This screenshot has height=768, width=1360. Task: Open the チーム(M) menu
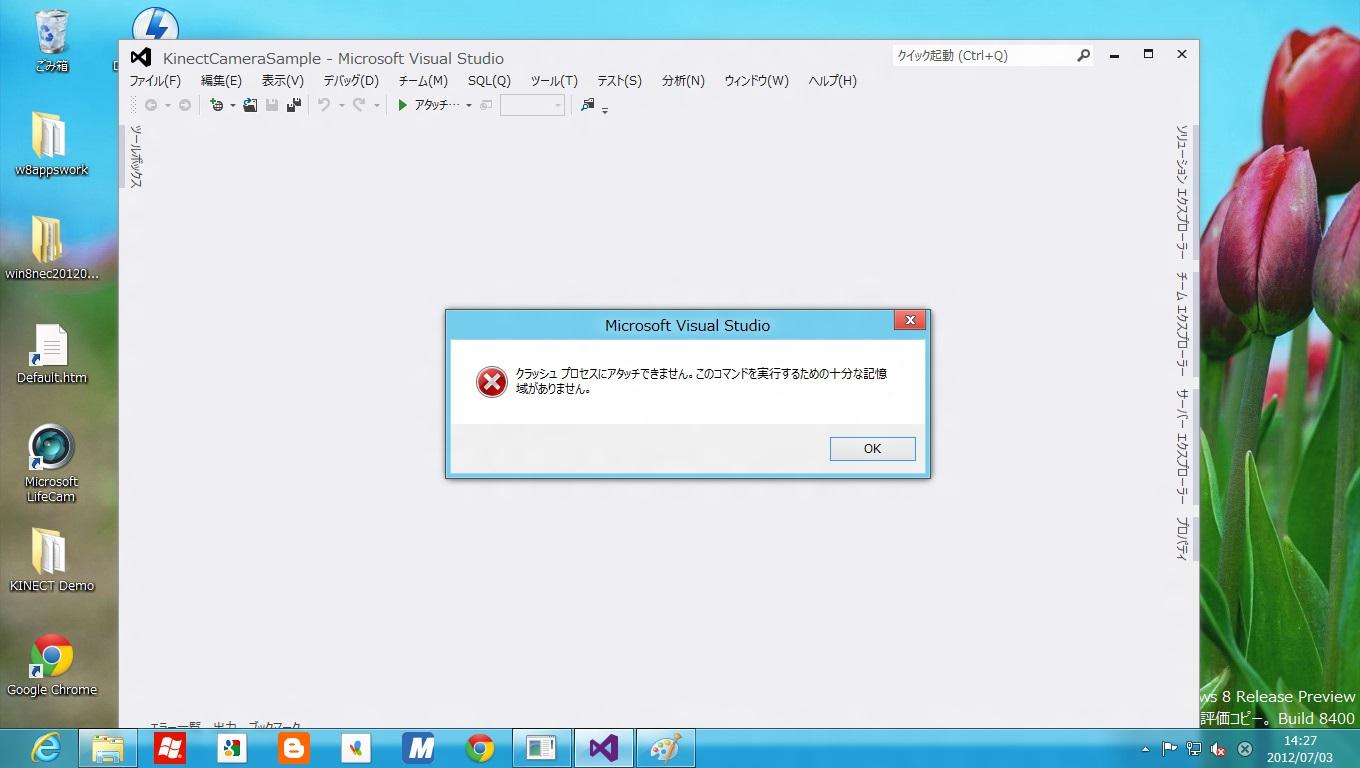(x=423, y=81)
